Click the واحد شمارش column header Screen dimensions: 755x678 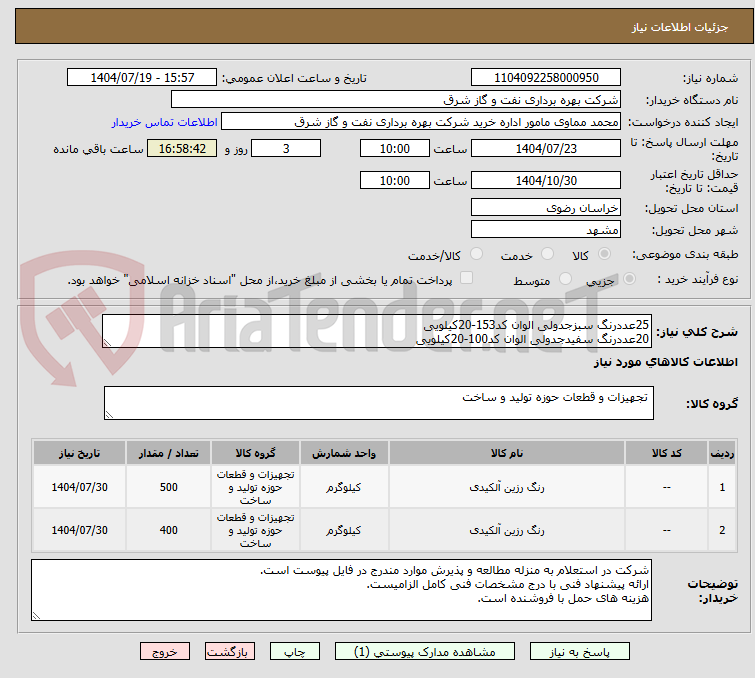(x=344, y=453)
